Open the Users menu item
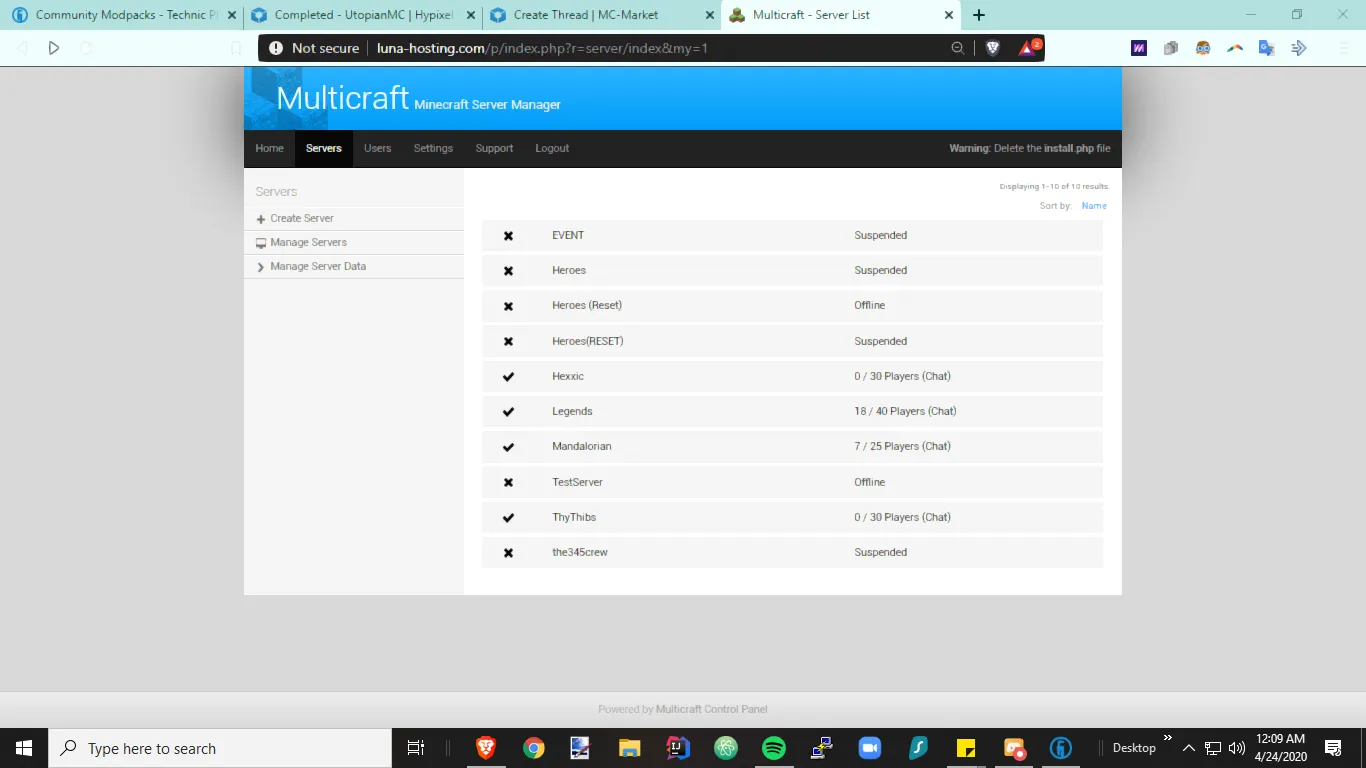 pyautogui.click(x=377, y=148)
